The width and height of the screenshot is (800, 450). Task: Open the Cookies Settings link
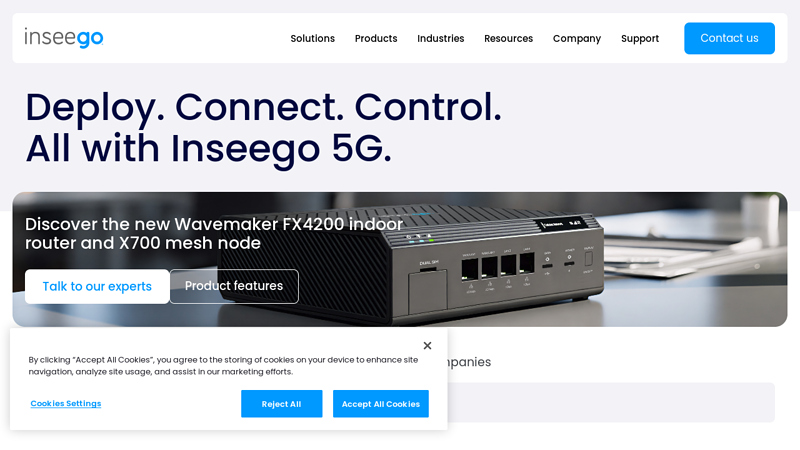66,404
